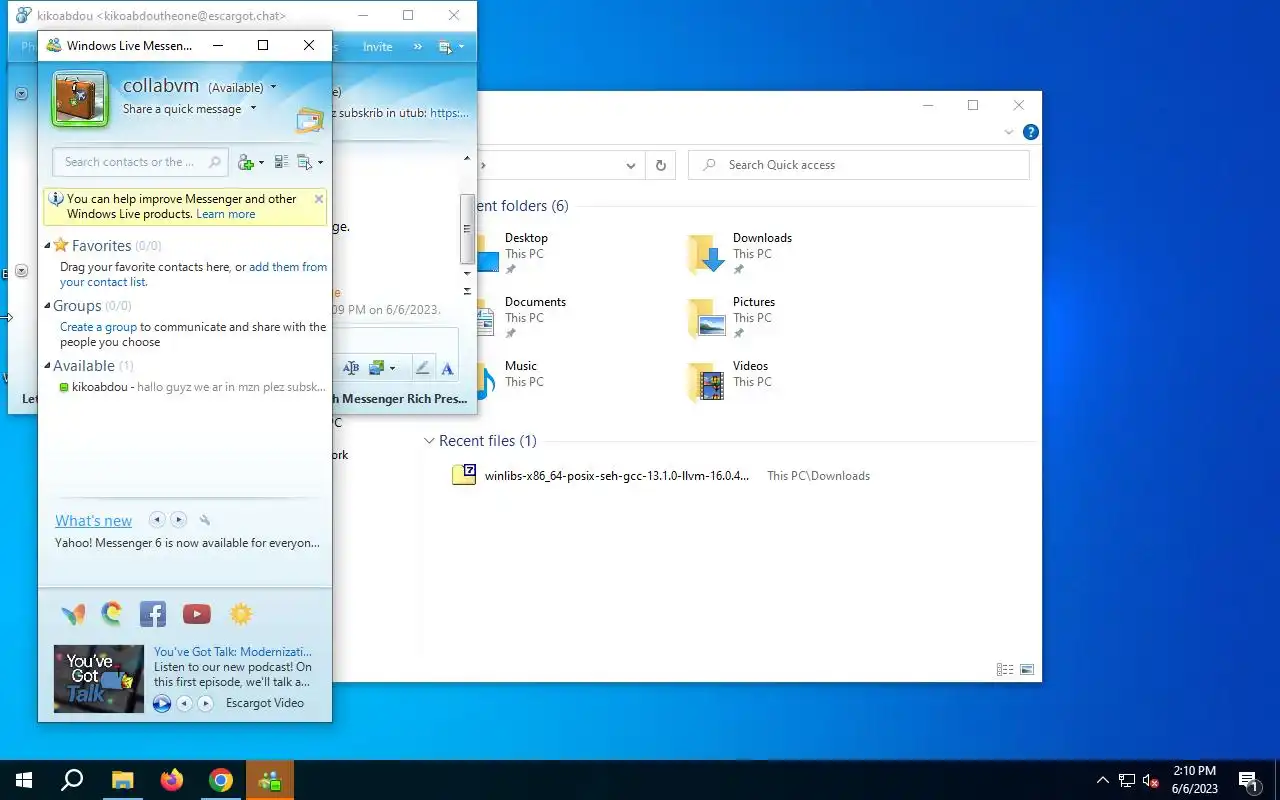Open You've Got Talk podcast title link
The image size is (1280, 800).
[233, 651]
